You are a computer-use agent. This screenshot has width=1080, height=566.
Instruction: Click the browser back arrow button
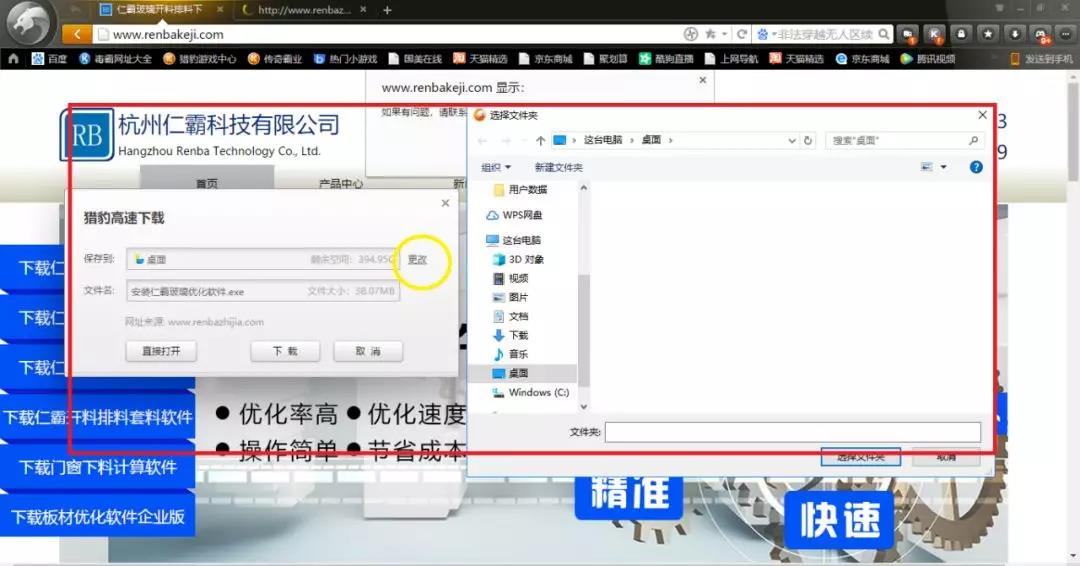76,34
